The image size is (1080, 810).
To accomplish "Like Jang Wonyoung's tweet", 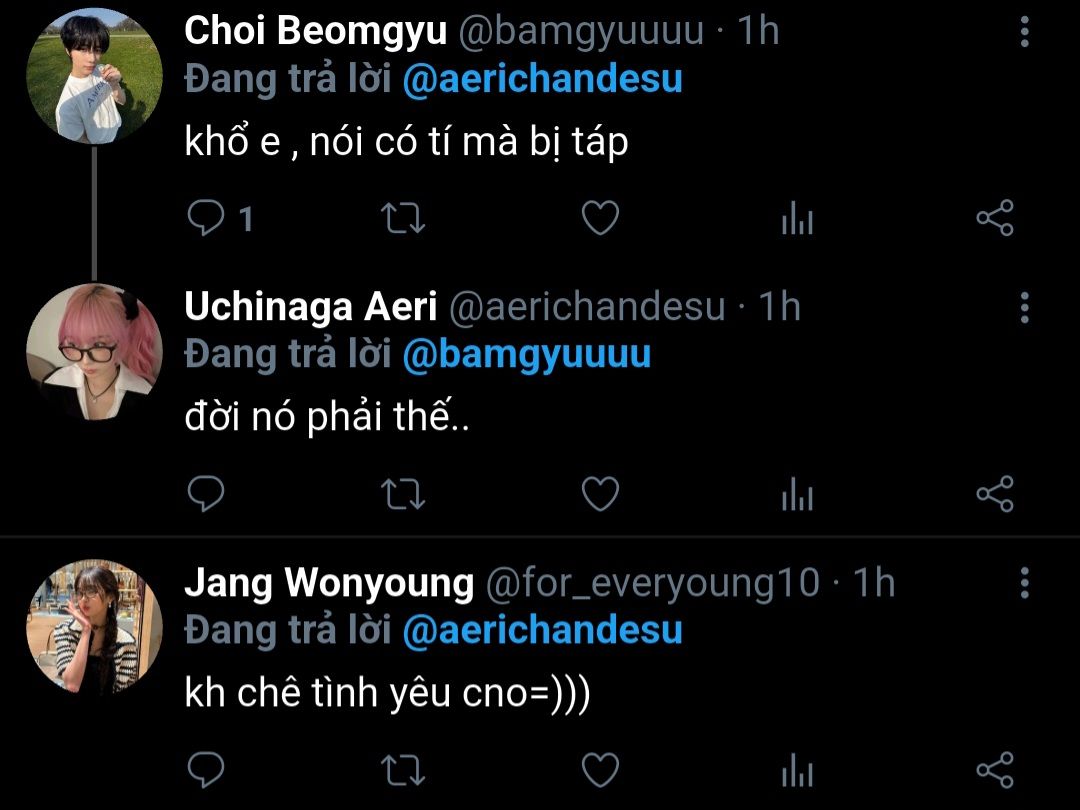I will [x=600, y=769].
